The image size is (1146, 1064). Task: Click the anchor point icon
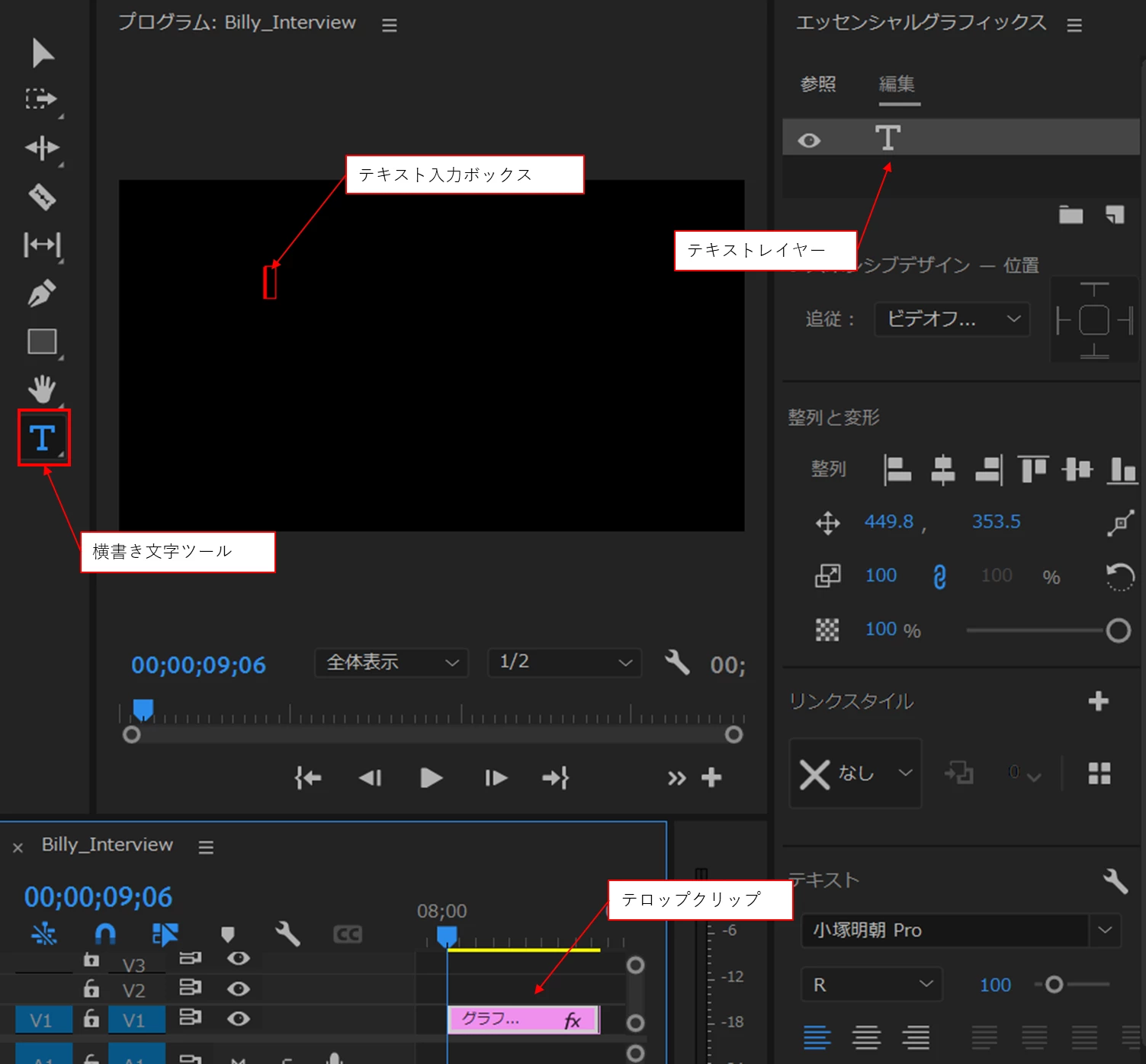pyautogui.click(x=1121, y=524)
